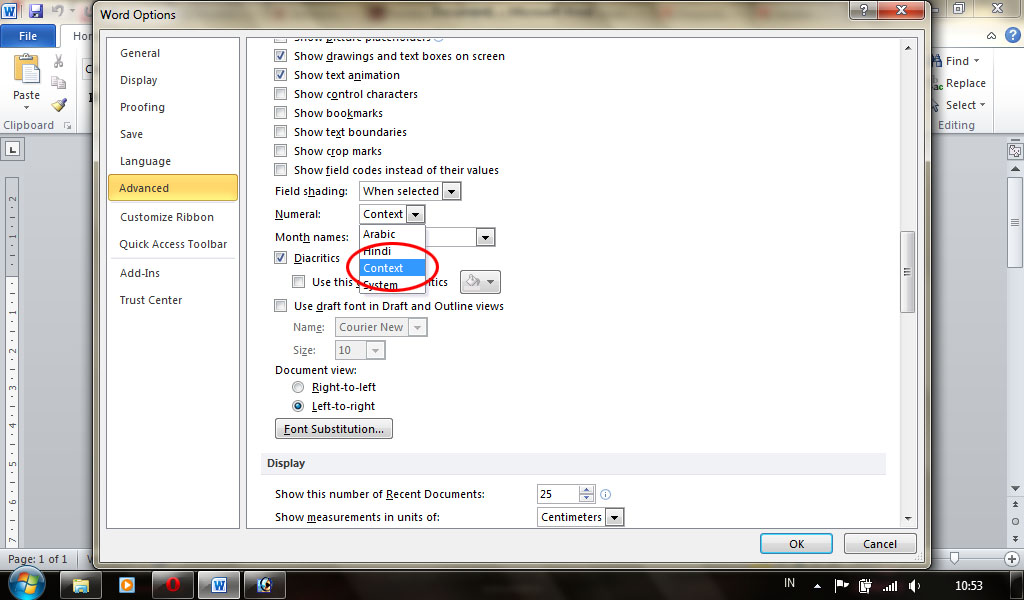The width and height of the screenshot is (1024, 600).
Task: Open the Word Options help question mark
Action: tap(863, 10)
